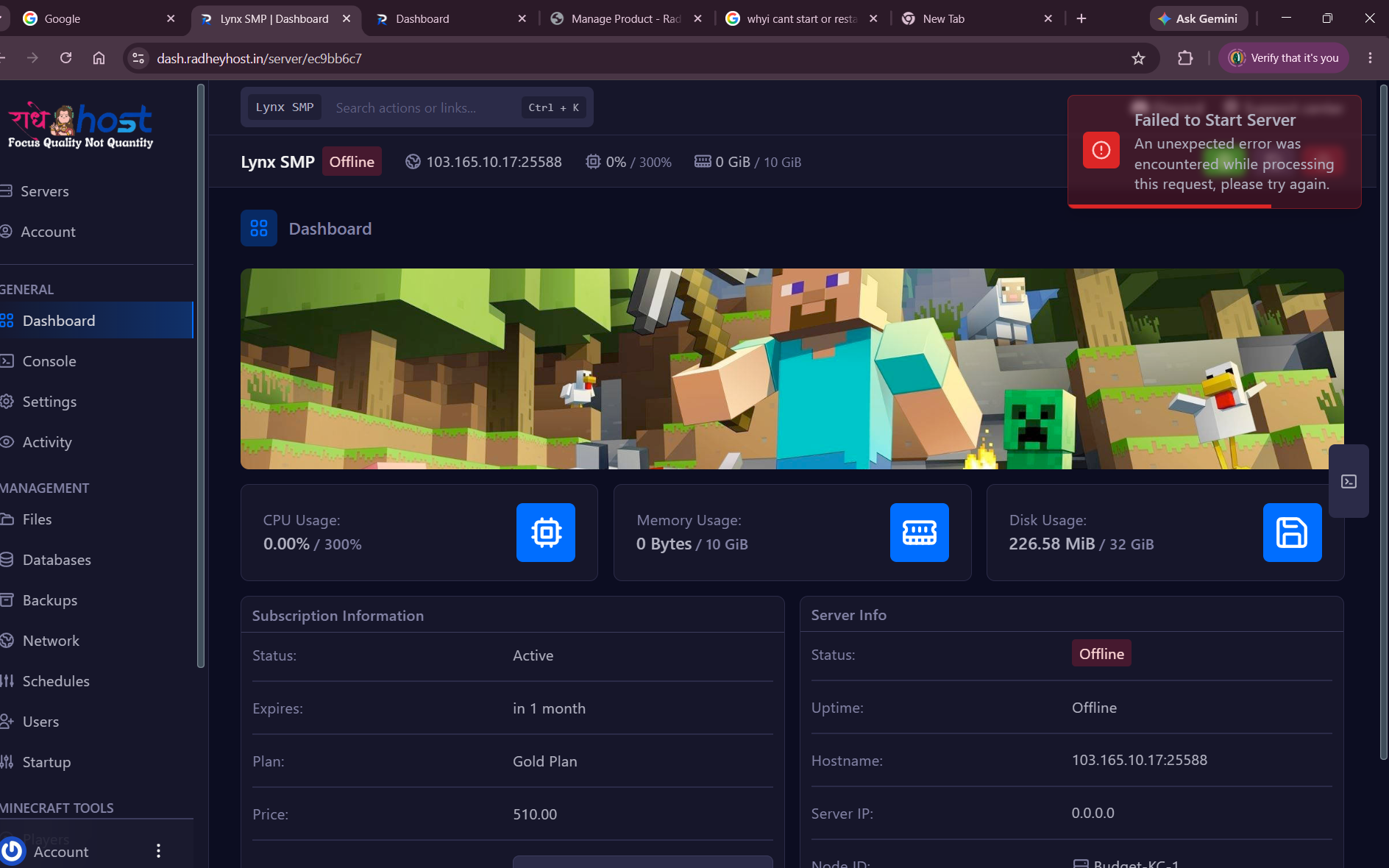Click the site information icon in address bar

click(x=138, y=58)
